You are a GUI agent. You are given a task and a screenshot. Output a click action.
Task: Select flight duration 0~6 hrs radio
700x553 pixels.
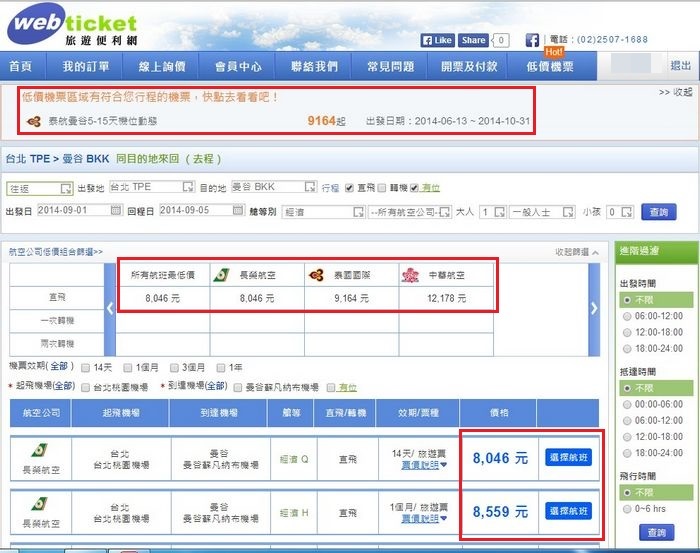click(627, 509)
